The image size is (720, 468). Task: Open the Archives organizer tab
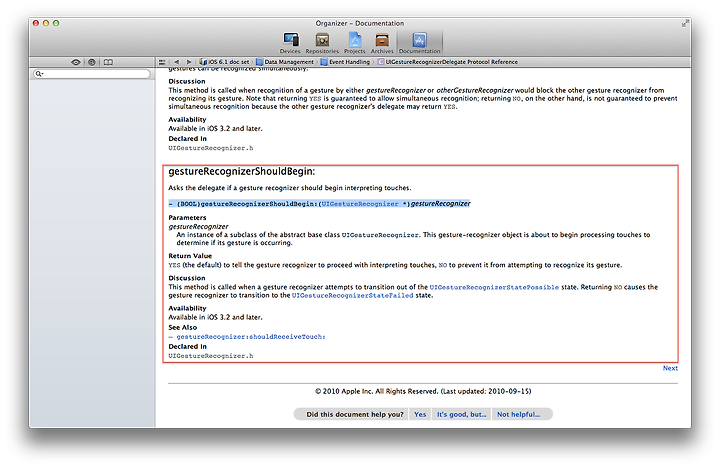tap(382, 43)
